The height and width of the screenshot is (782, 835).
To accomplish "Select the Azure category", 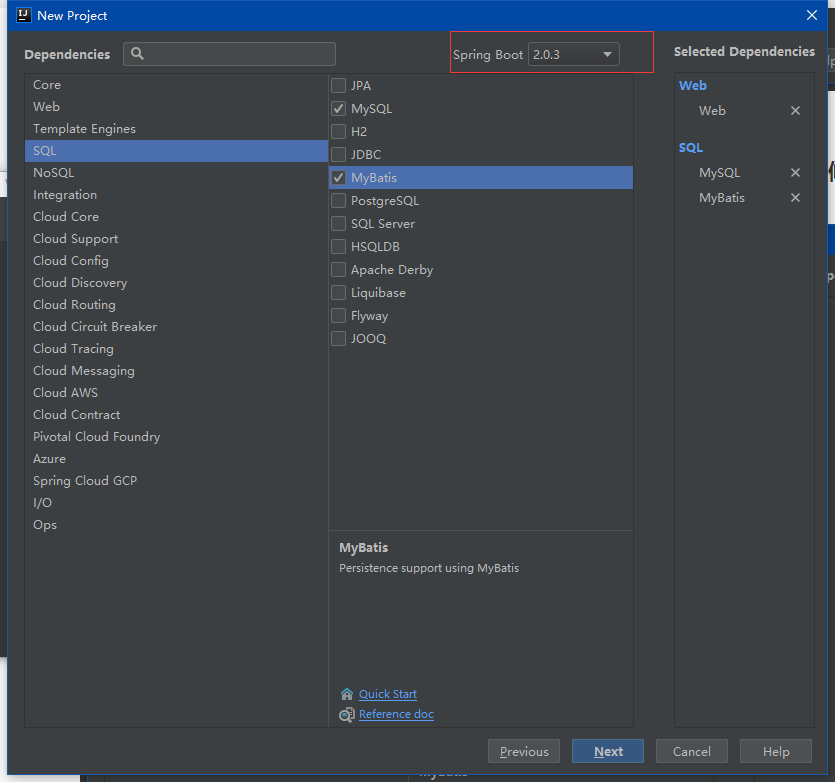I will [176, 459].
